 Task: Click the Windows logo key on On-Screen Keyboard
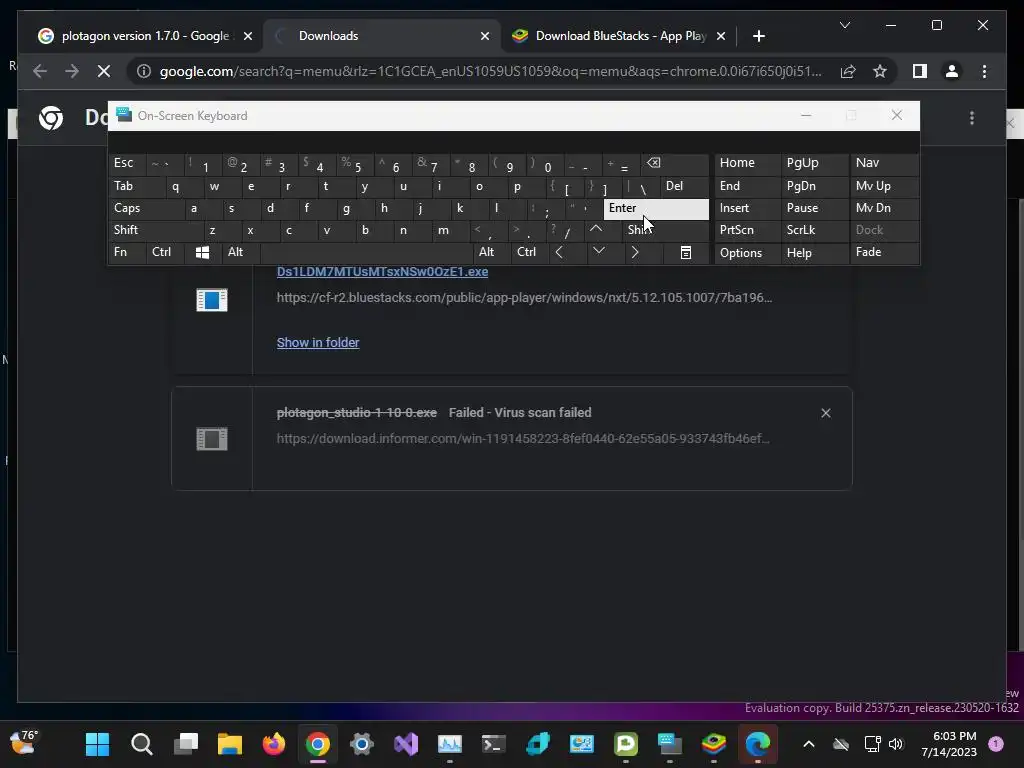(202, 252)
